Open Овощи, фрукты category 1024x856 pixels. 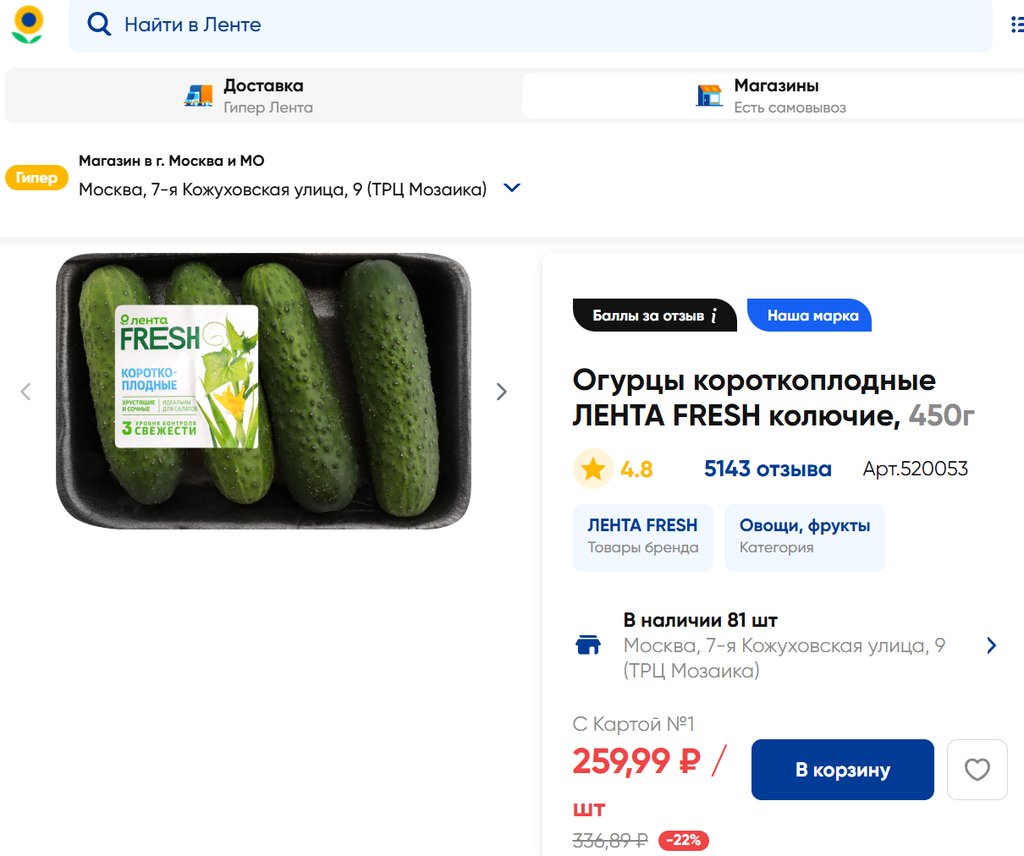(805, 536)
